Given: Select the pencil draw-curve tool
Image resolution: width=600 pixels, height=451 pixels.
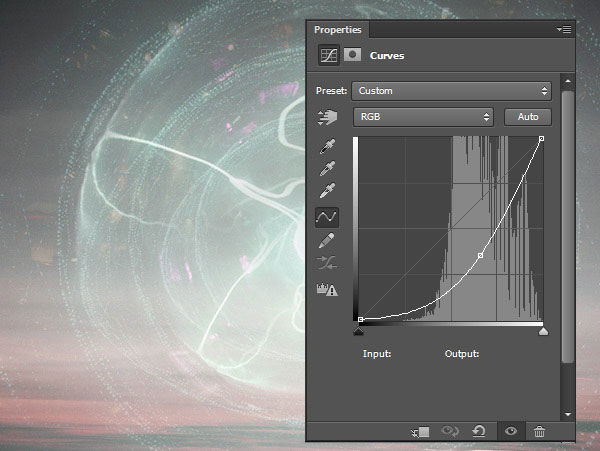Looking at the screenshot, I should coord(327,240).
